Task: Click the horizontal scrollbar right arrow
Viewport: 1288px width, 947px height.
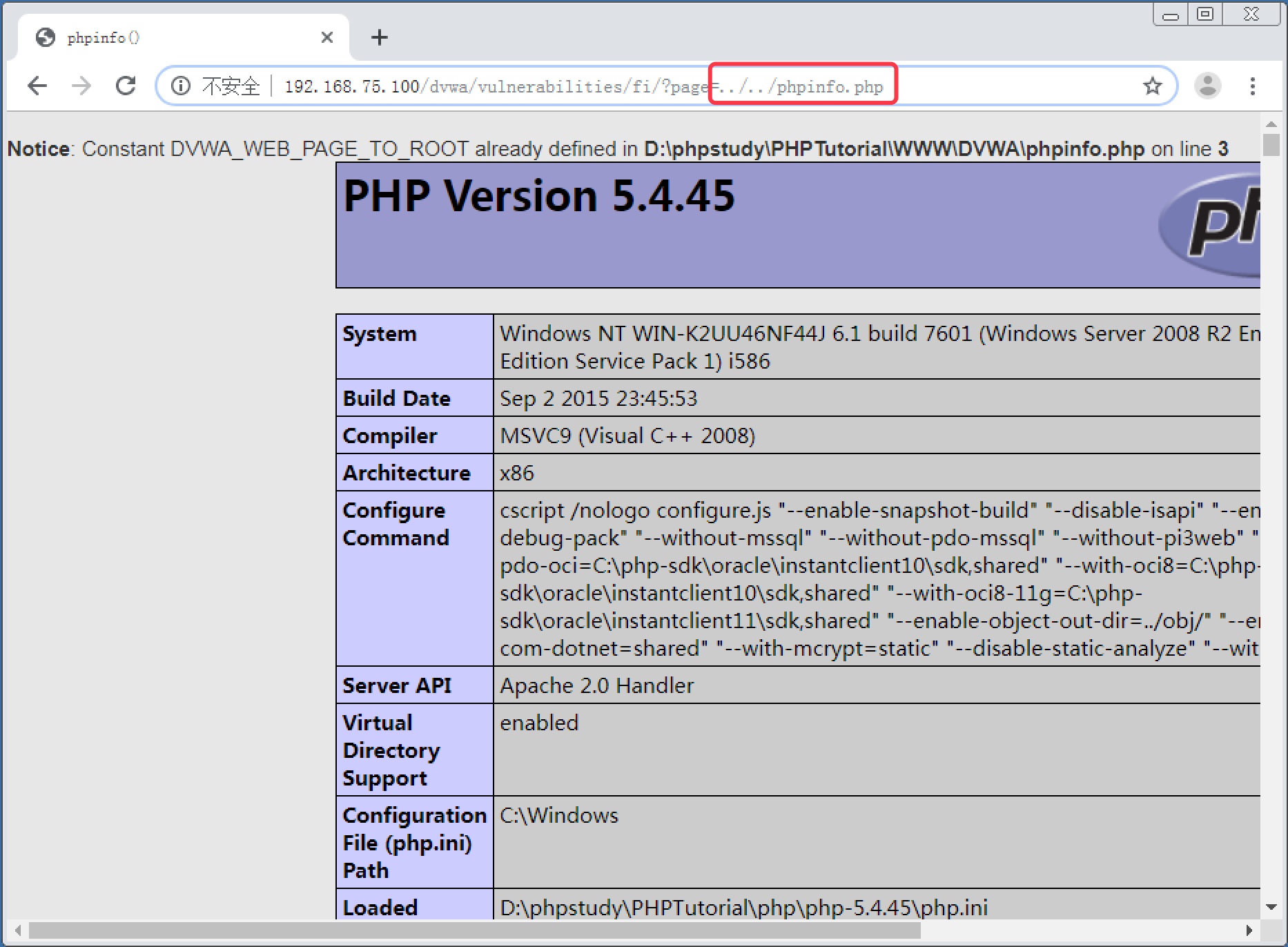Action: [1249, 930]
